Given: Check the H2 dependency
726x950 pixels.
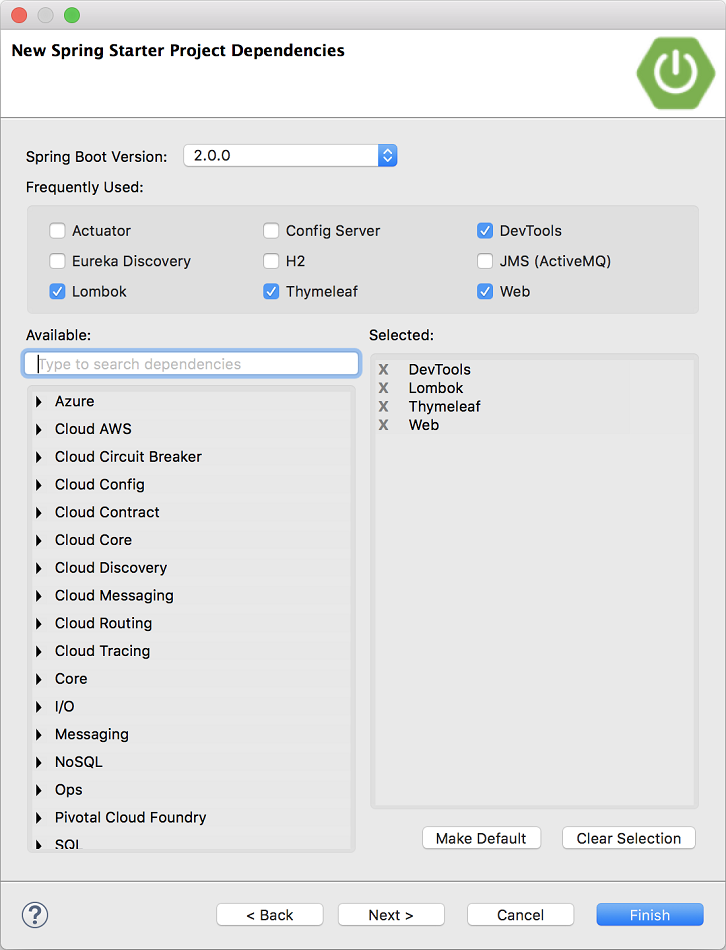Looking at the screenshot, I should point(271,261).
